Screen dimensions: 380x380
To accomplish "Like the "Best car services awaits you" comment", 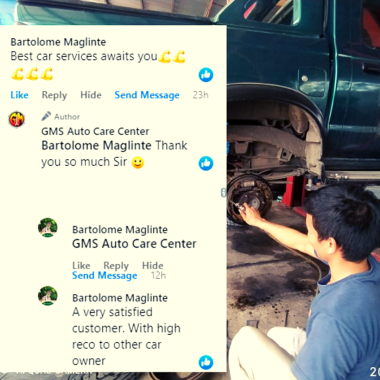I will (x=19, y=95).
